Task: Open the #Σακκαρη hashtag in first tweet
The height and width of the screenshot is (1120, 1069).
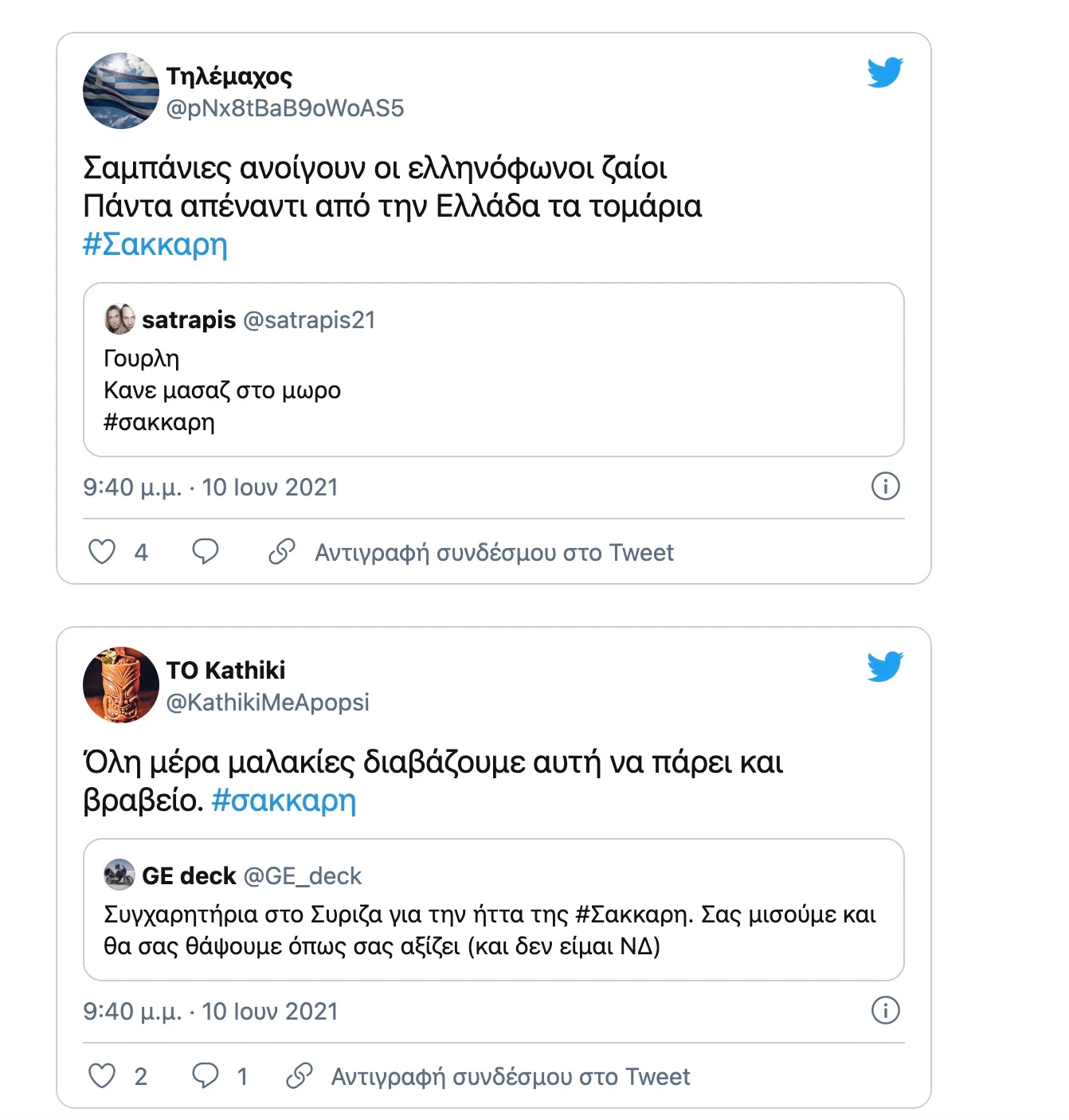Action: pos(155,245)
